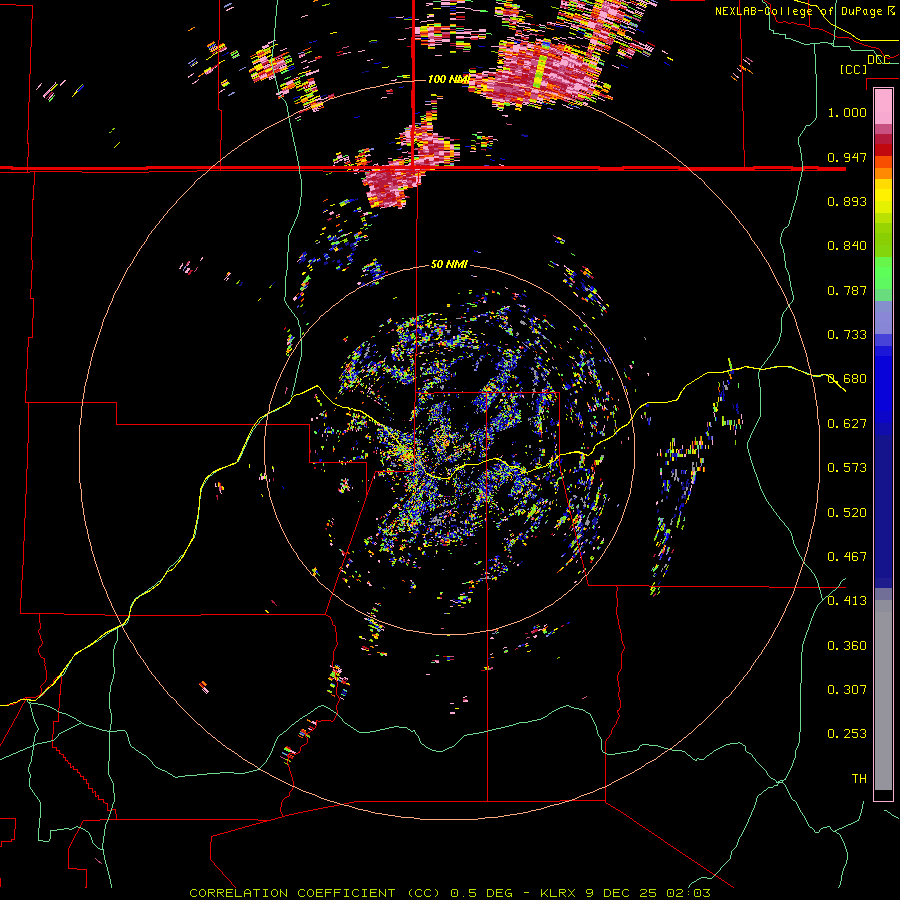
Task: Click the 0.413 scale label
Action: tap(847, 600)
